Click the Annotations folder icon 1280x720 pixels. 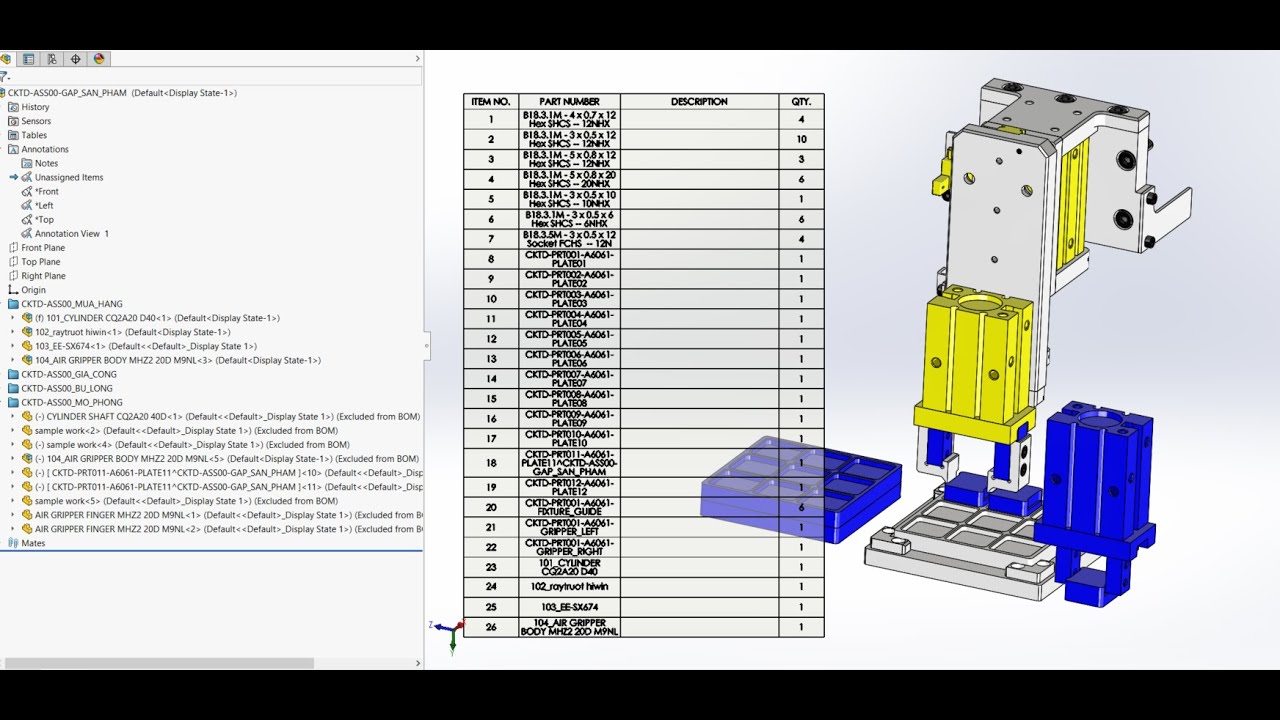(x=13, y=149)
